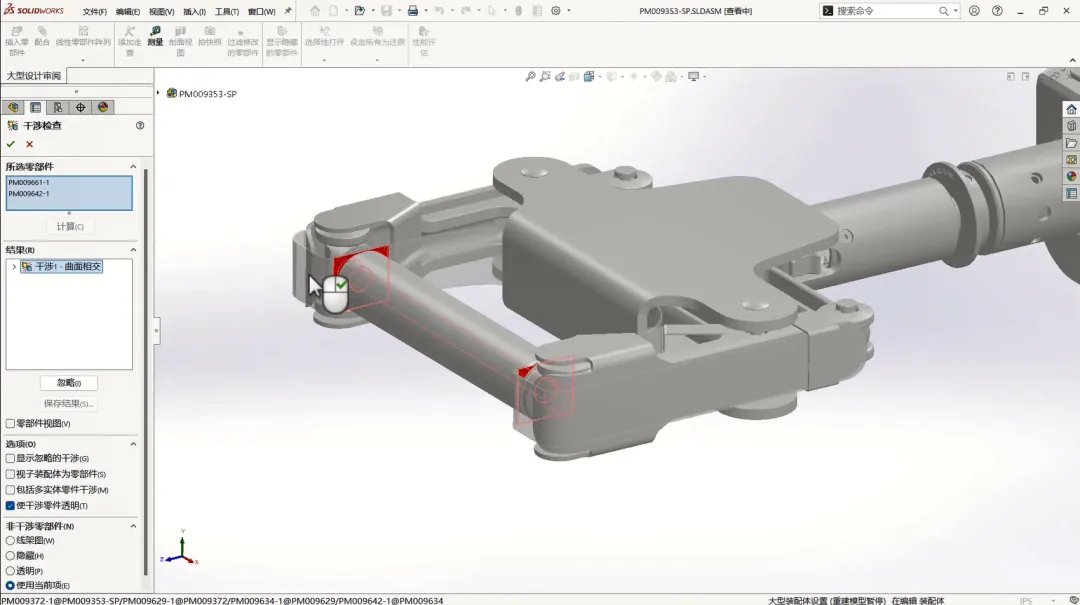This screenshot has width=1080, height=605.
Task: Enable the 零部件视图 checkbox
Action: click(10, 424)
